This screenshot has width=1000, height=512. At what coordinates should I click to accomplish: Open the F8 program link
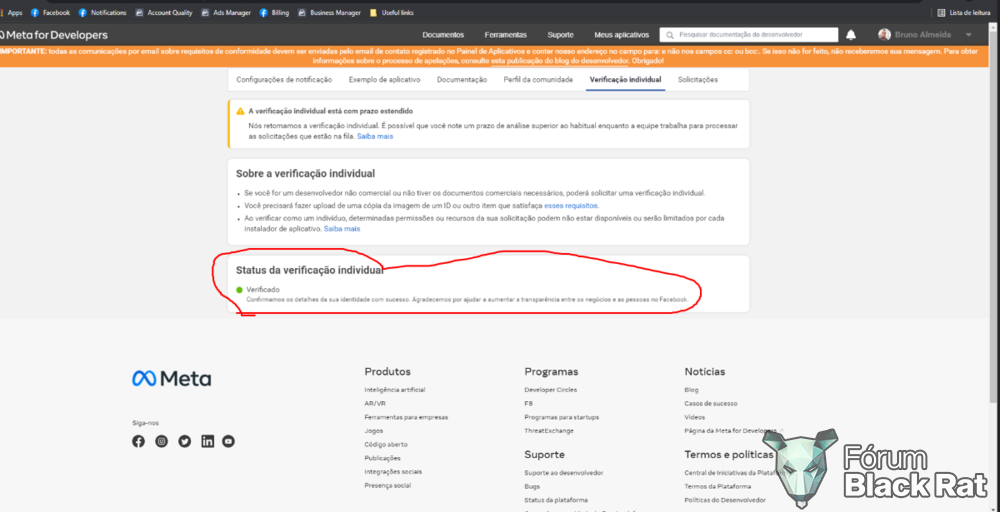(529, 404)
